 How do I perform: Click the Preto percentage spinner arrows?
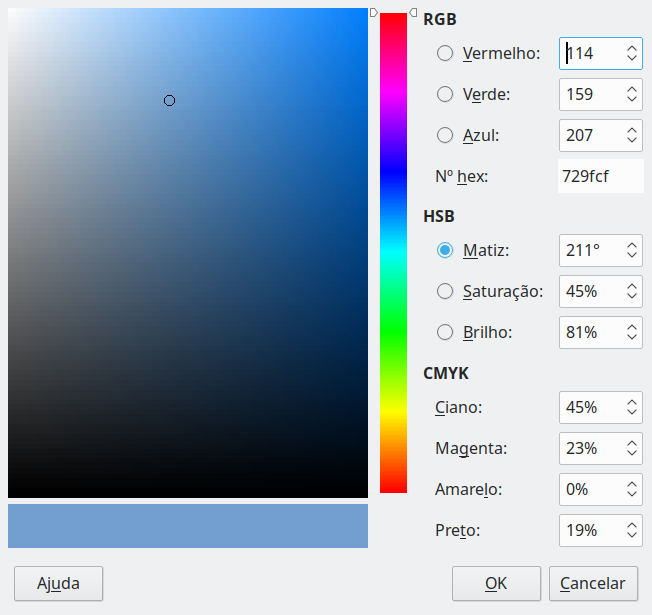click(632, 530)
